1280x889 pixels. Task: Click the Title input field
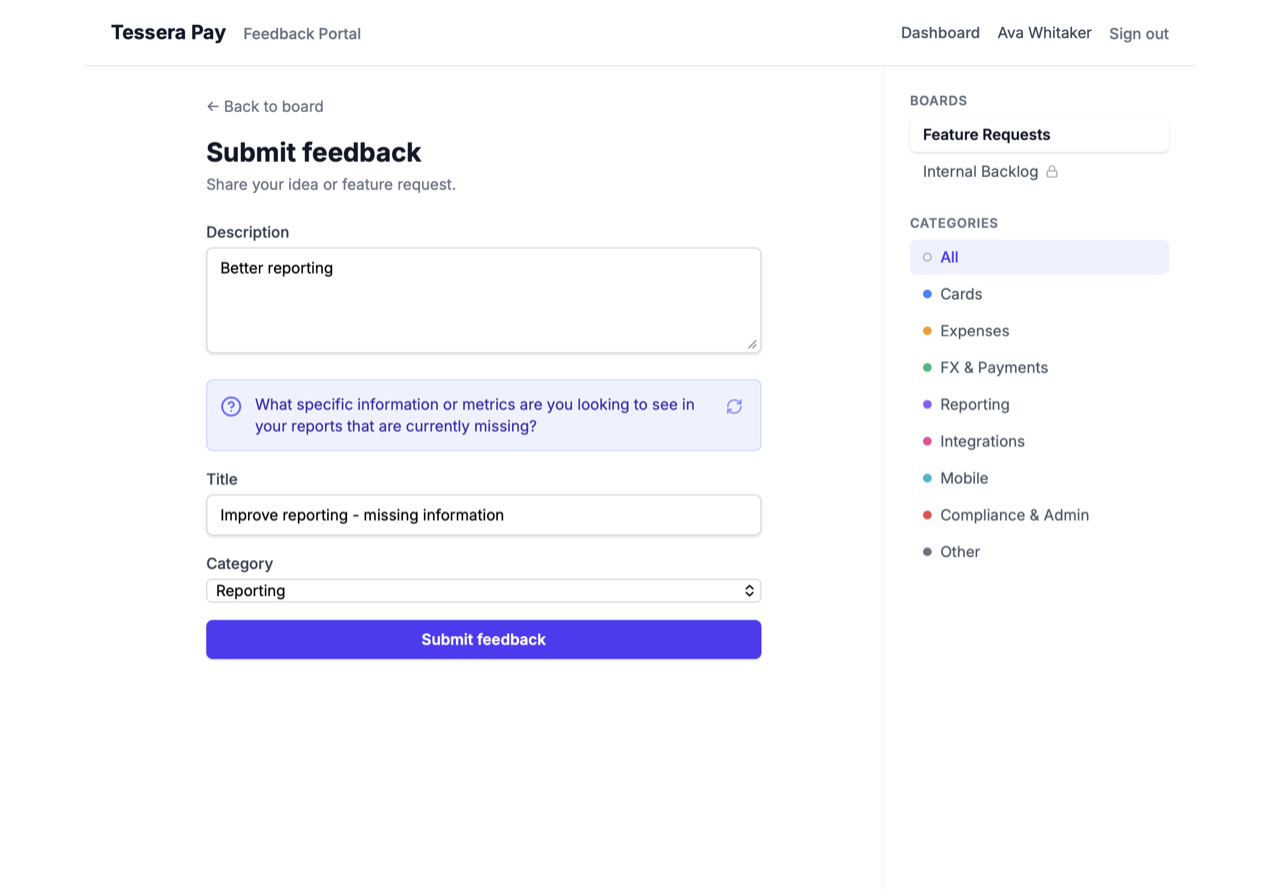(x=483, y=515)
